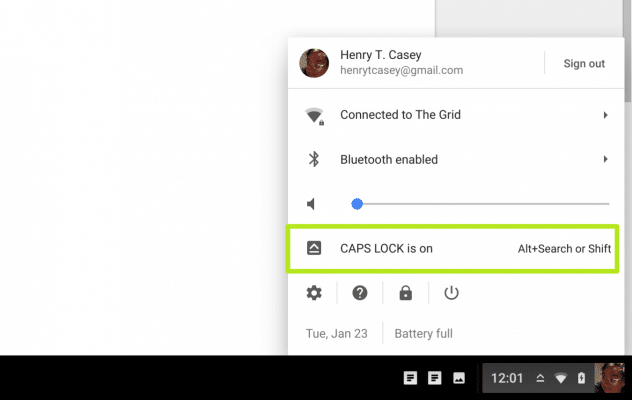
Task: Open Settings via the gear icon
Action: [x=314, y=293]
